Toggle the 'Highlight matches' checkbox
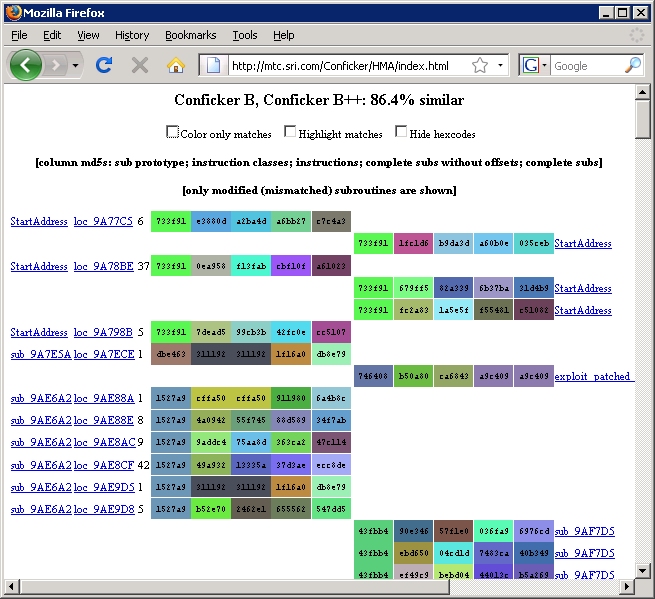The width and height of the screenshot is (655, 599). (290, 132)
